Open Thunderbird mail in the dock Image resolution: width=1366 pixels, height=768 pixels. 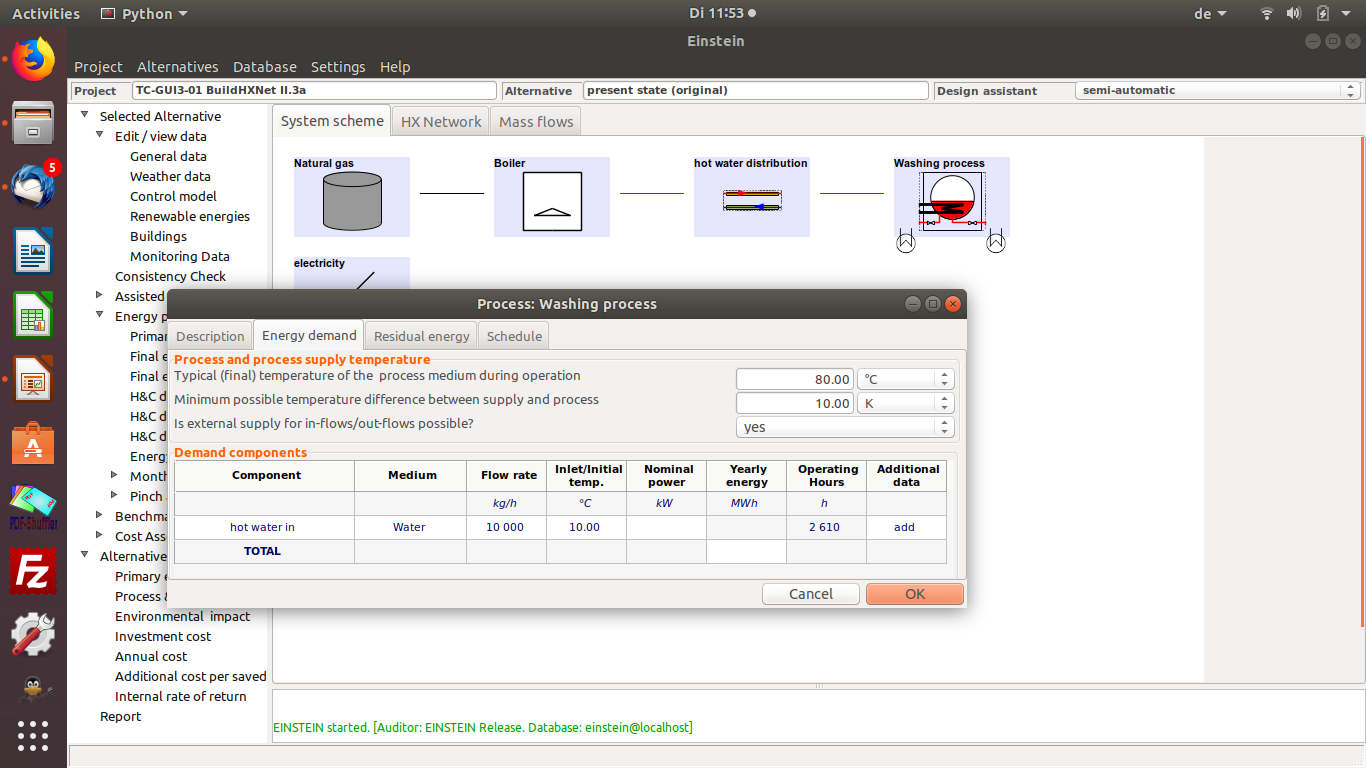[33, 187]
